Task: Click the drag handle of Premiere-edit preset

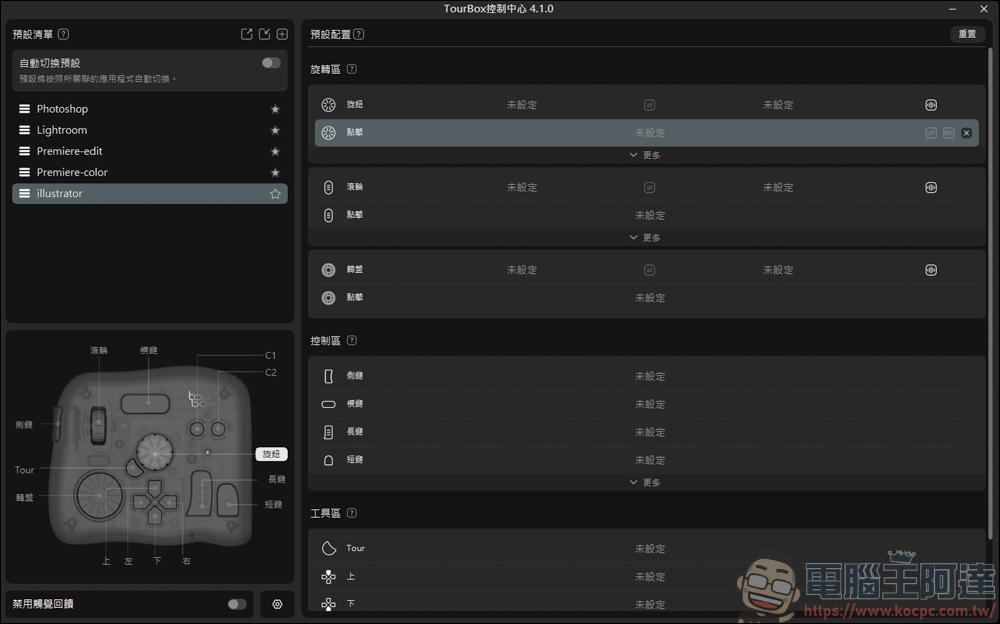Action: click(24, 151)
